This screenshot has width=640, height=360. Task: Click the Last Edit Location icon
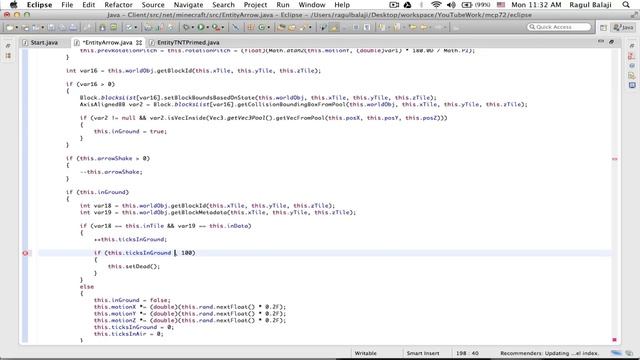(x=413, y=27)
